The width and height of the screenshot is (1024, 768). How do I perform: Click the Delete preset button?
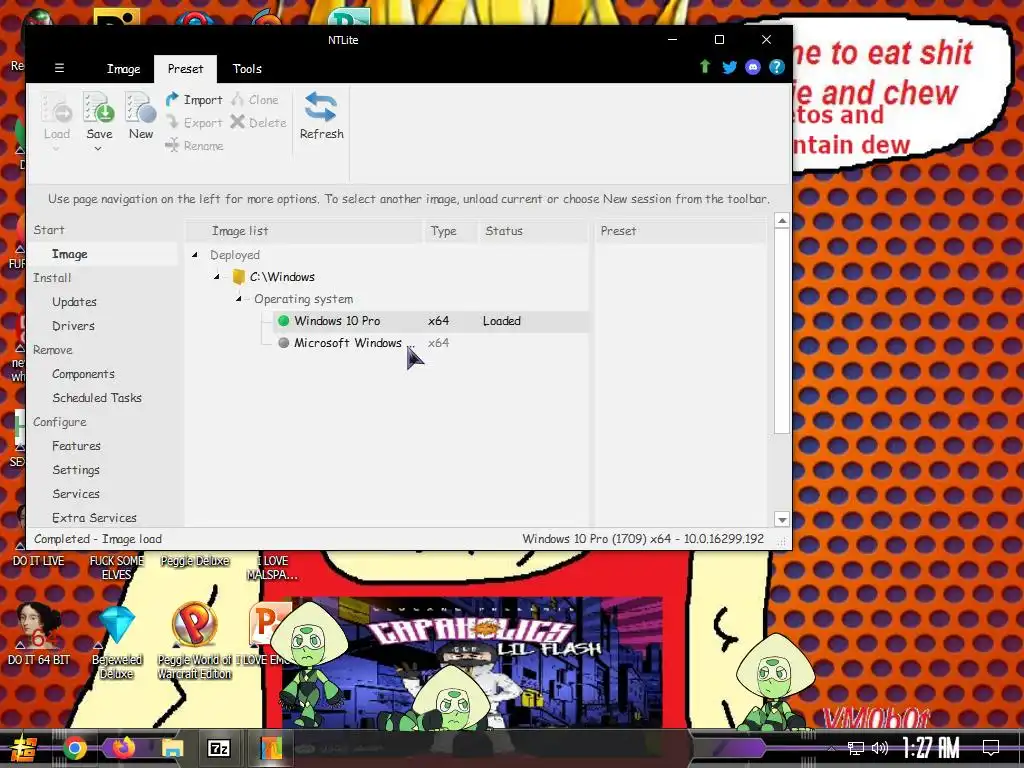tap(259, 122)
